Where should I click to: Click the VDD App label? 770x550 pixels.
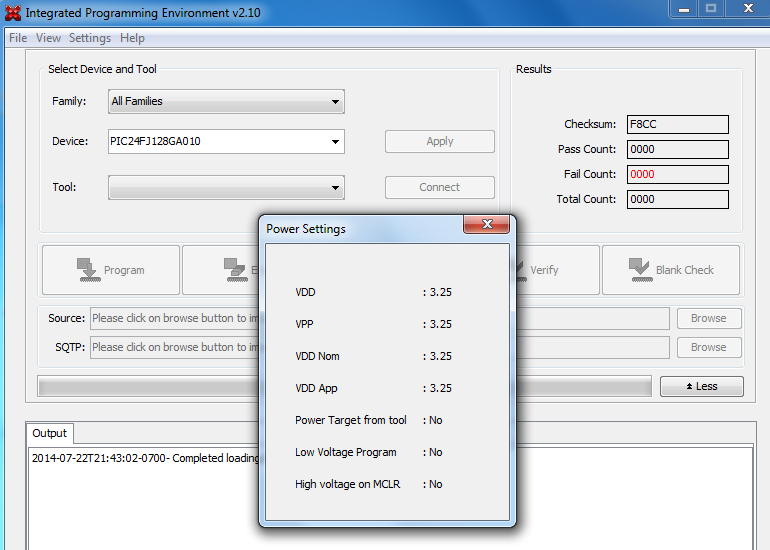point(316,388)
